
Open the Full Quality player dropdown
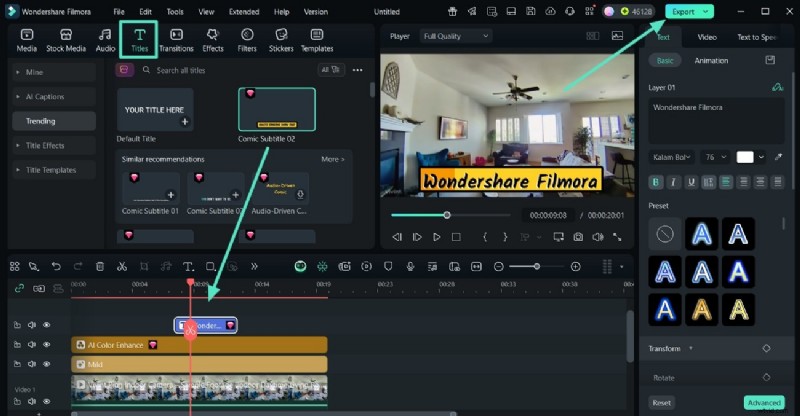pyautogui.click(x=456, y=36)
